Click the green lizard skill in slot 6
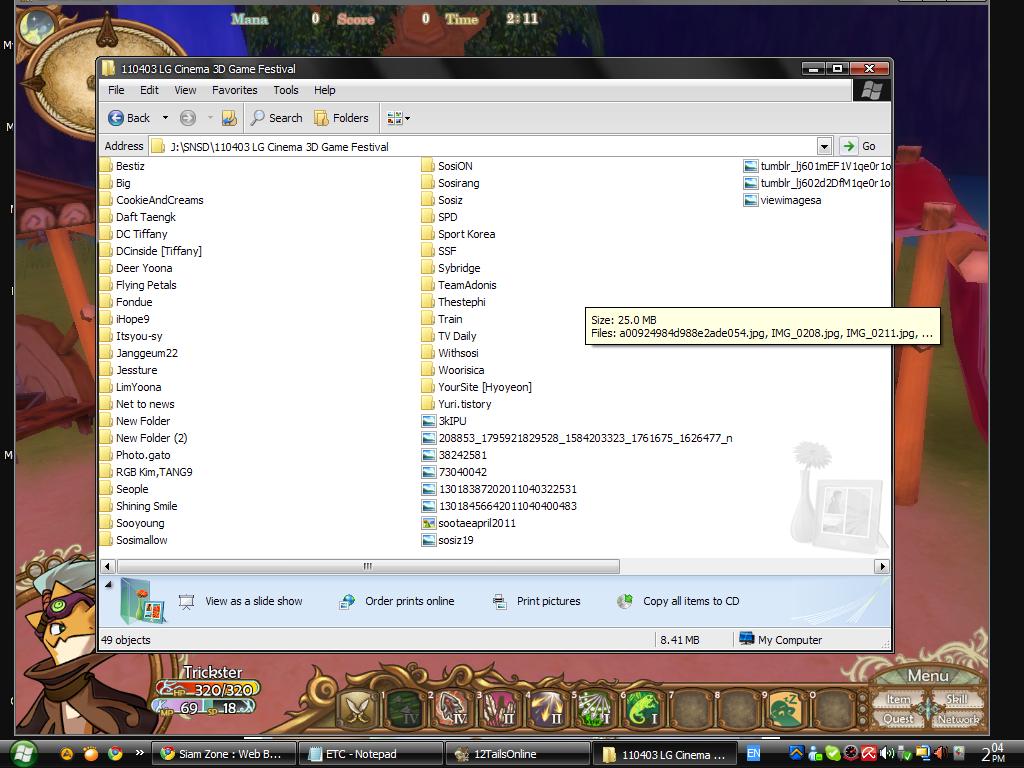The height and width of the screenshot is (768, 1024). tap(642, 710)
